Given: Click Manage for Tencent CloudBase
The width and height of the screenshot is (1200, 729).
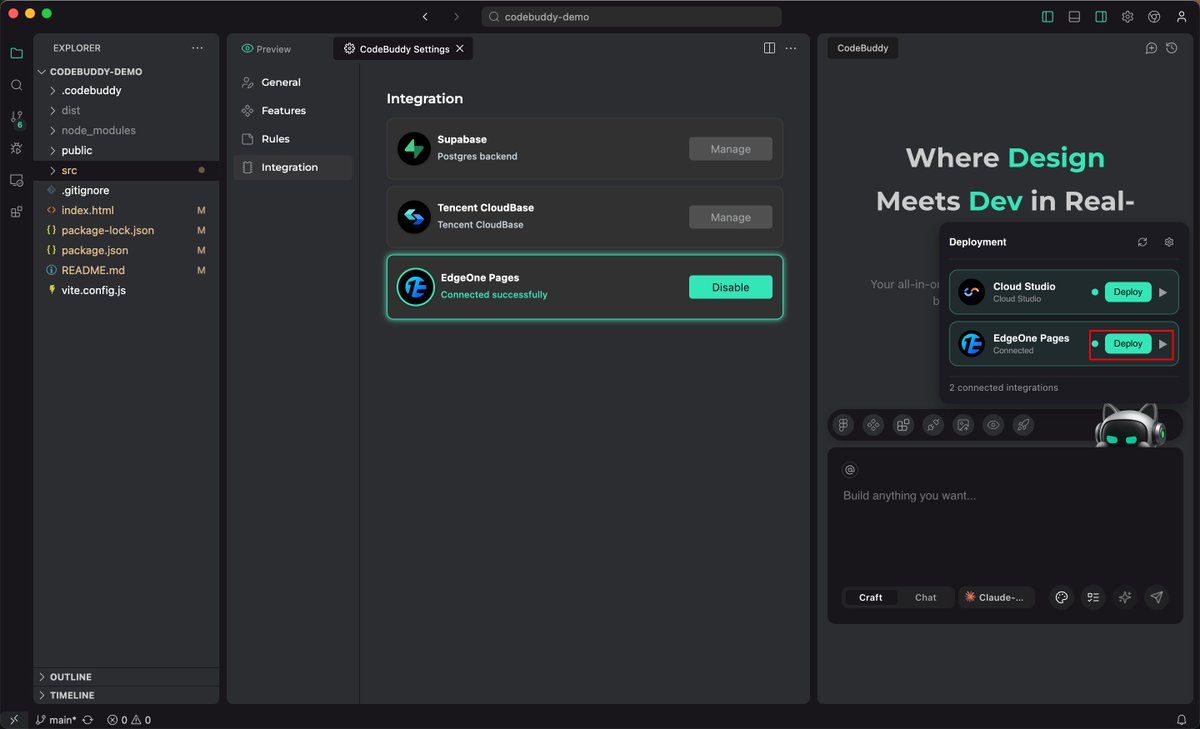Looking at the screenshot, I should click(x=730, y=217).
